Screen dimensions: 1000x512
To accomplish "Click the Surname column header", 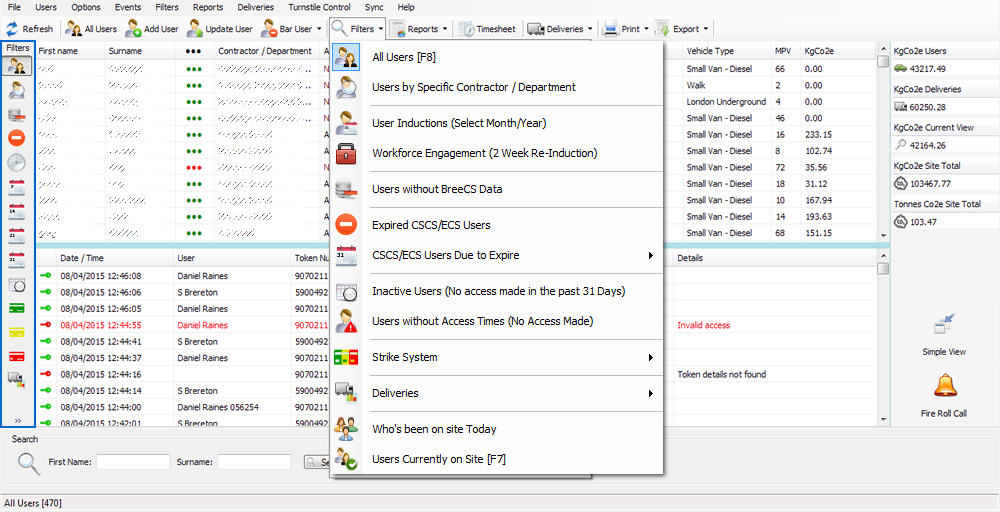I will [125, 50].
